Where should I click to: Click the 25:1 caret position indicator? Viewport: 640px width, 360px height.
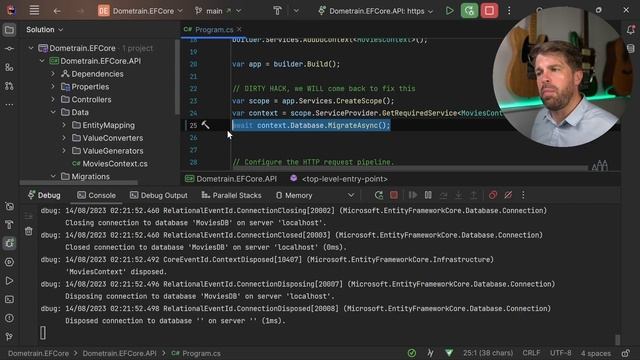click(488, 353)
